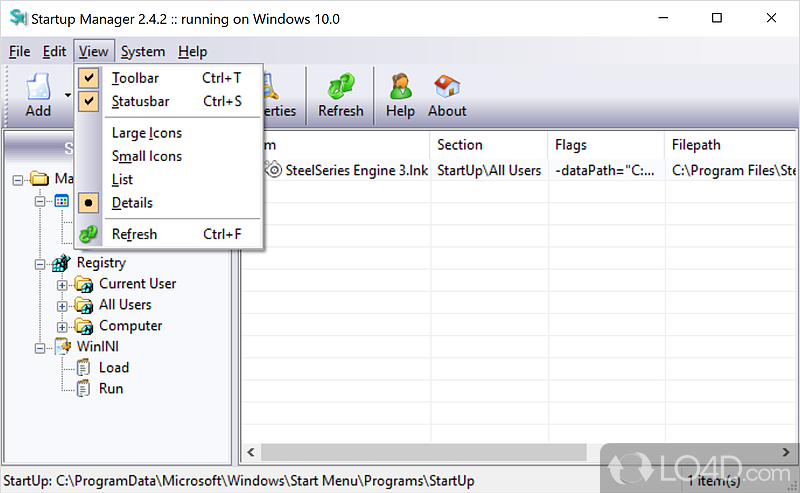
Task: Click the '-dataPath="C:...' flags cell
Action: coord(605,170)
